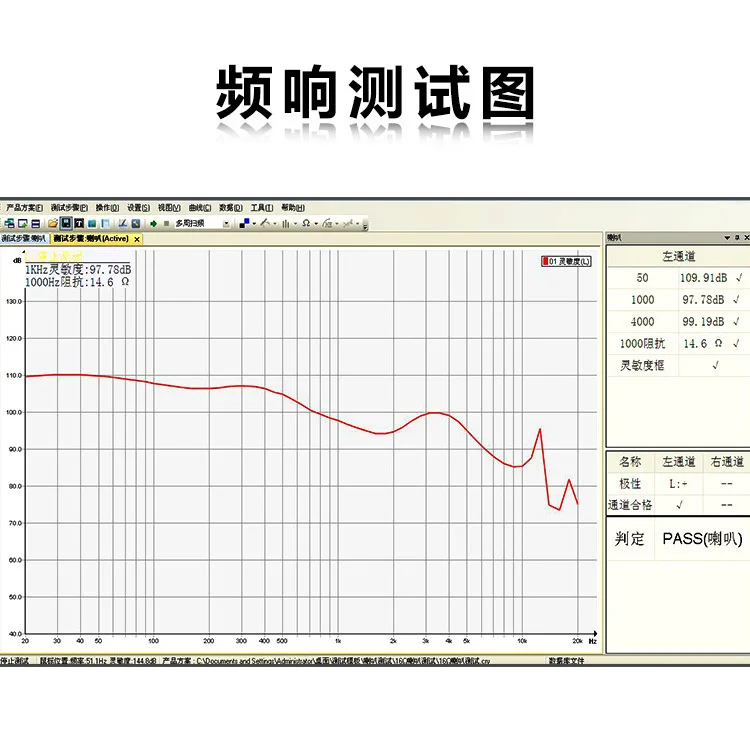Image resolution: width=750 pixels, height=750 pixels.
Task: Open the 帮助(H) menu
Action: click(293, 208)
